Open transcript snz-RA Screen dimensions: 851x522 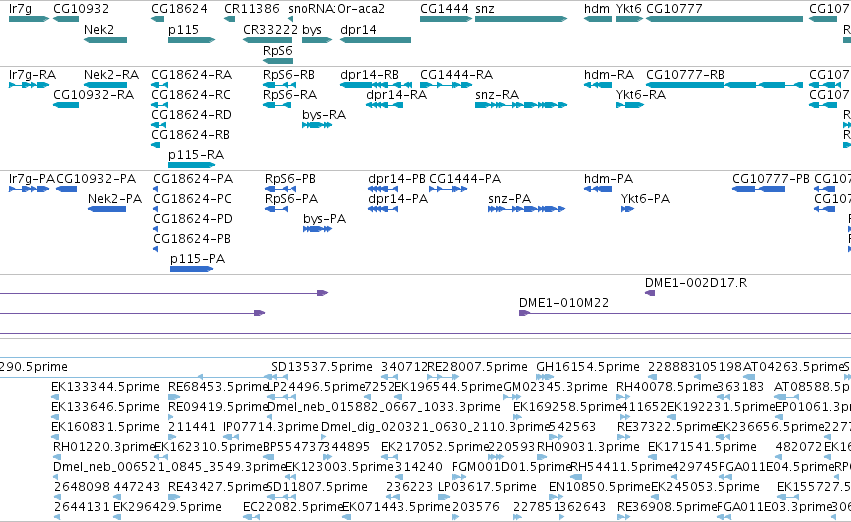[x=521, y=105]
